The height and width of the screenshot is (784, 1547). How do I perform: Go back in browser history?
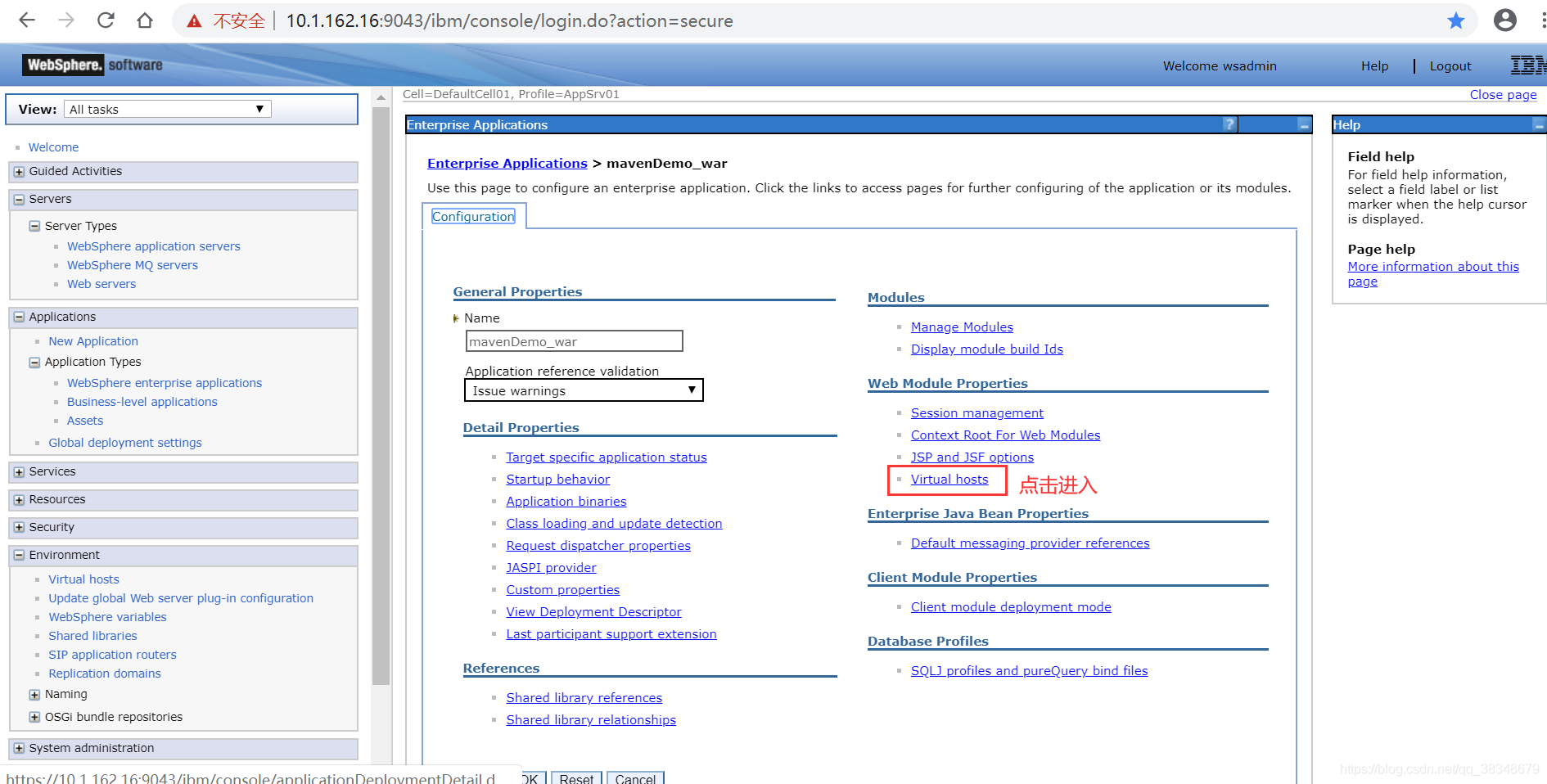pos(27,20)
